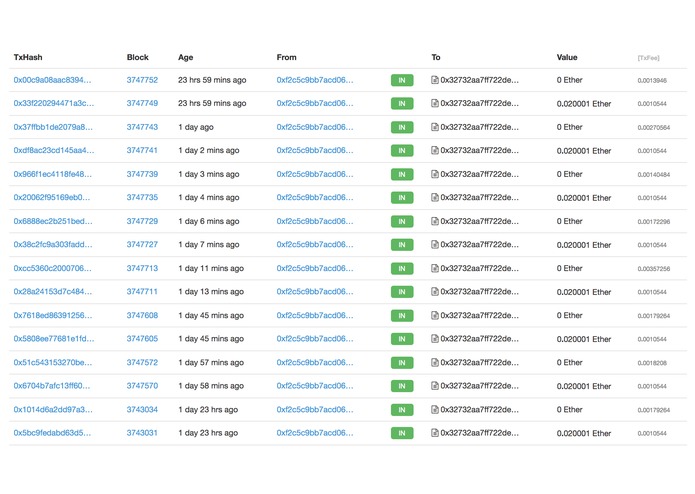Click contract icon in block 3743034 row
The height and width of the screenshot is (494, 695).
tap(435, 410)
